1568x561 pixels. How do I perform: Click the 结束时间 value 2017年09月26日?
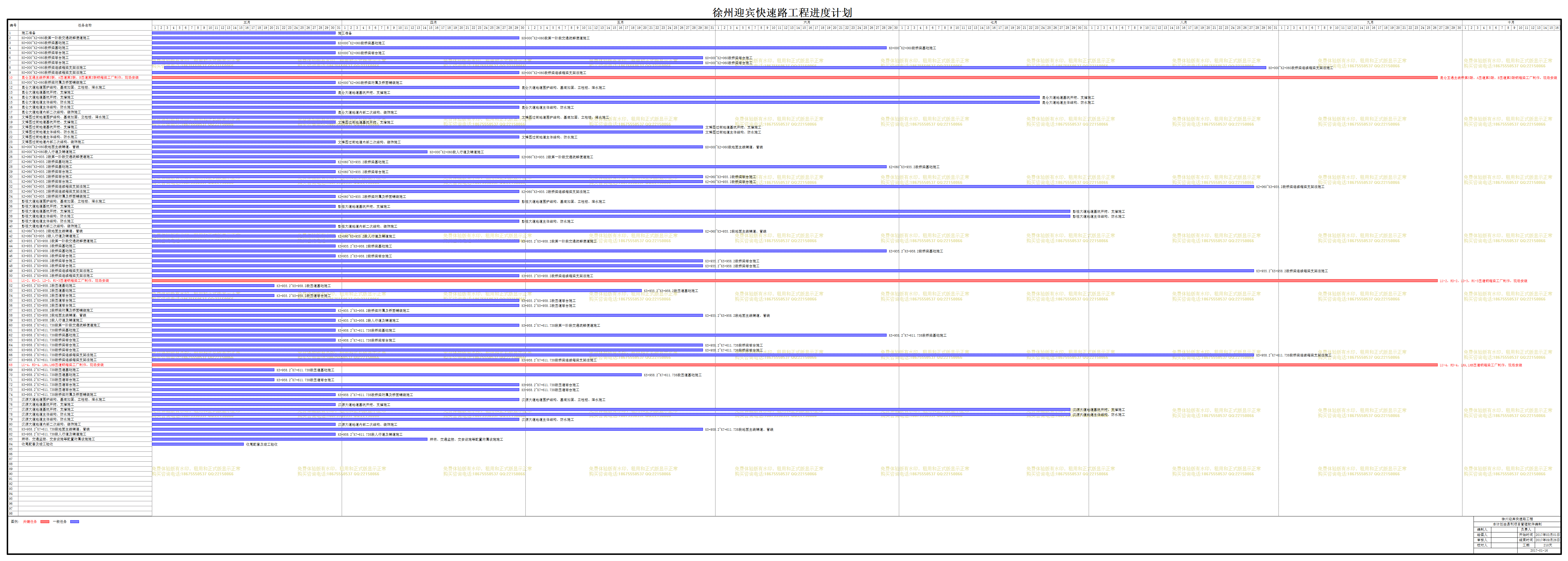1548,540
